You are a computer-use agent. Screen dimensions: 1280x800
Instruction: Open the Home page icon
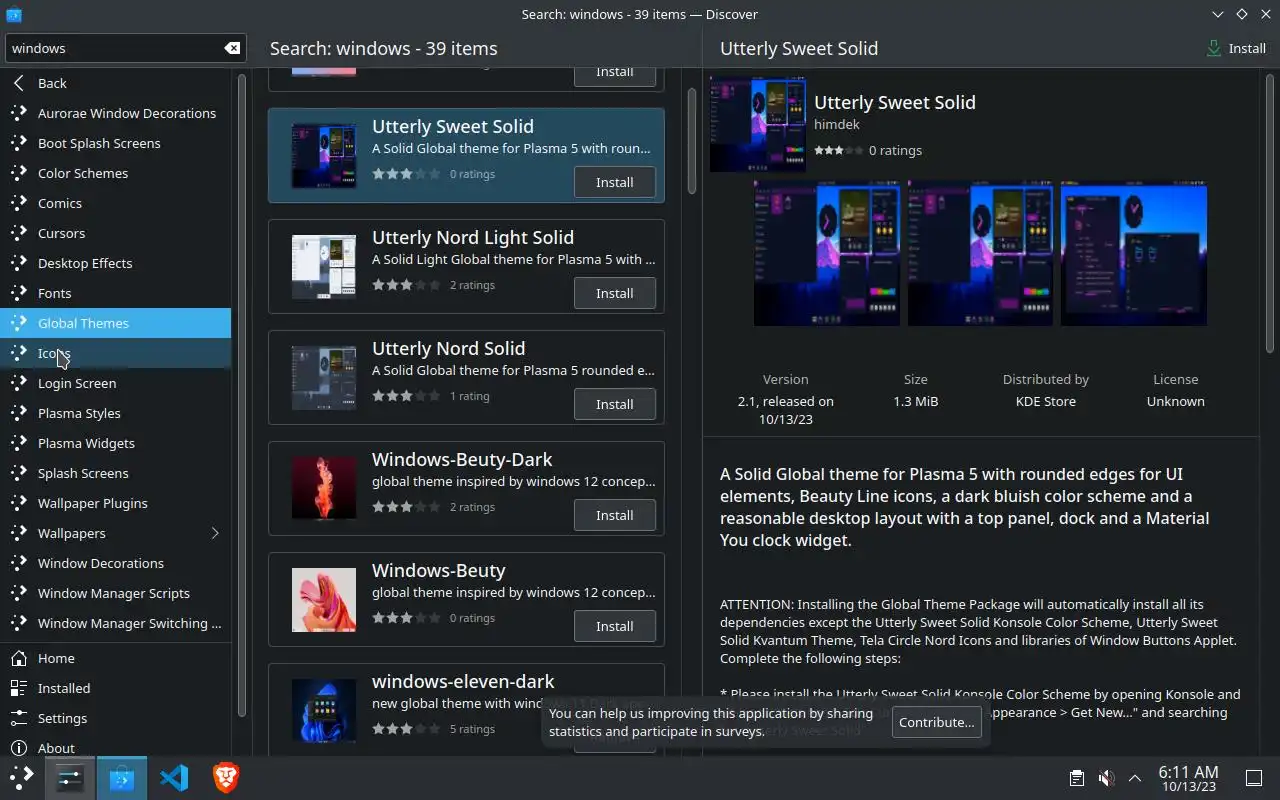tap(18, 658)
